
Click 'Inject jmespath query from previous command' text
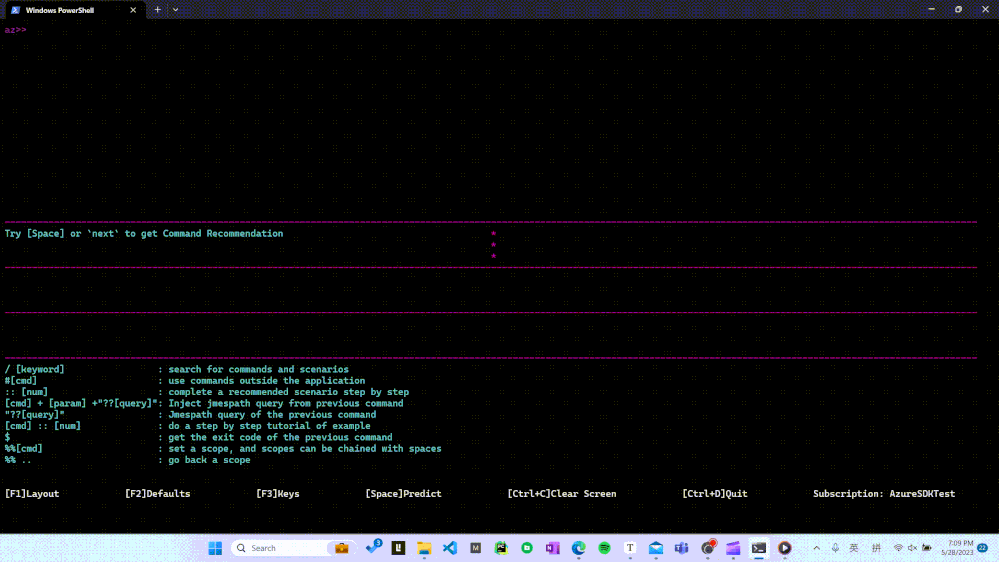(285, 403)
